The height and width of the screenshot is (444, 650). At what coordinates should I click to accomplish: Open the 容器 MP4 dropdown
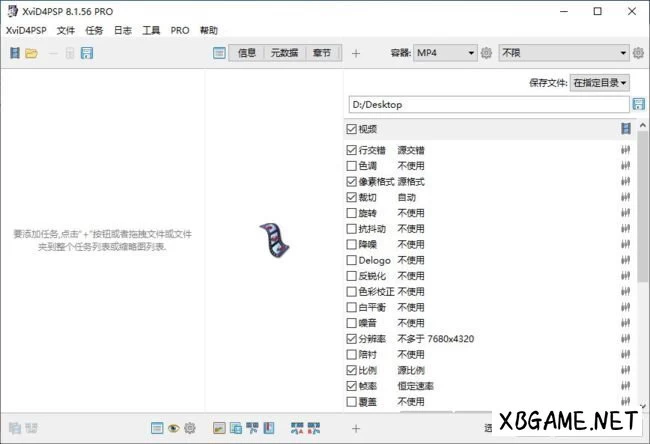444,53
